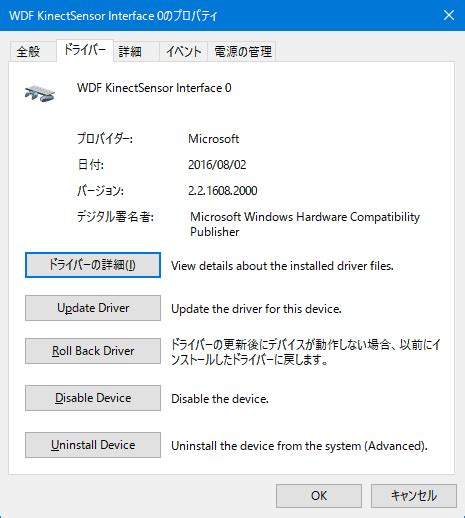Click the プロバイダー: label

(x=105, y=138)
